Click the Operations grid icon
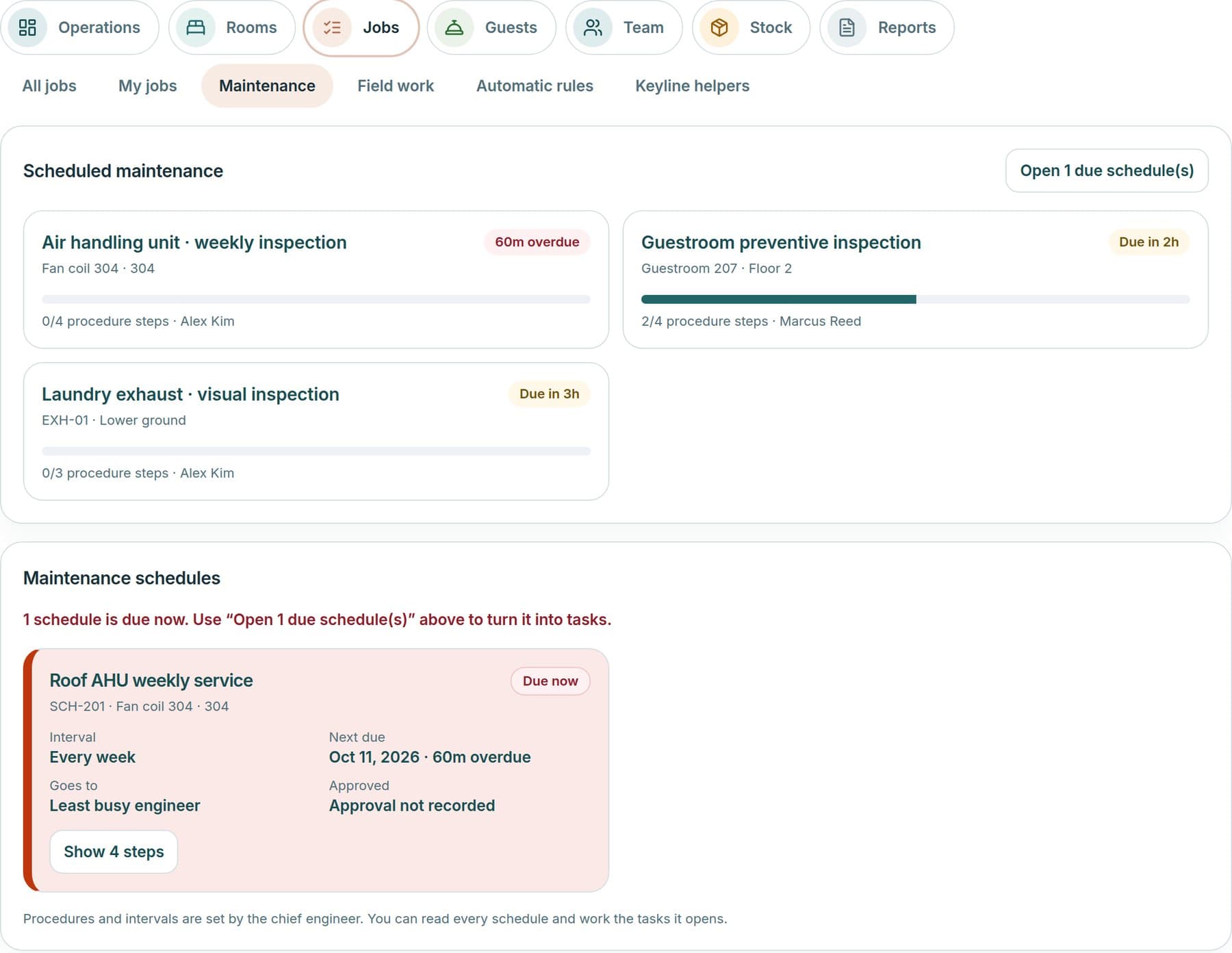1232x953 pixels. point(27,27)
